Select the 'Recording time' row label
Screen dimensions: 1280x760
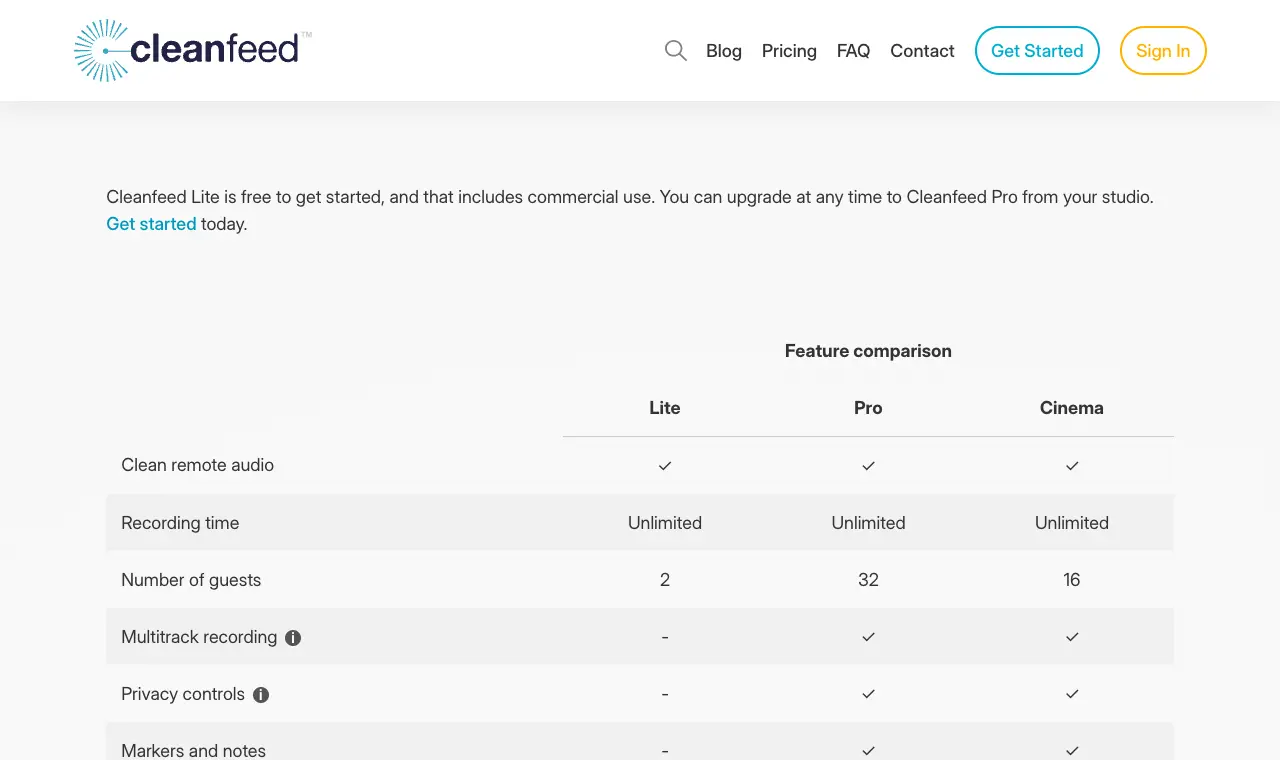coord(180,523)
